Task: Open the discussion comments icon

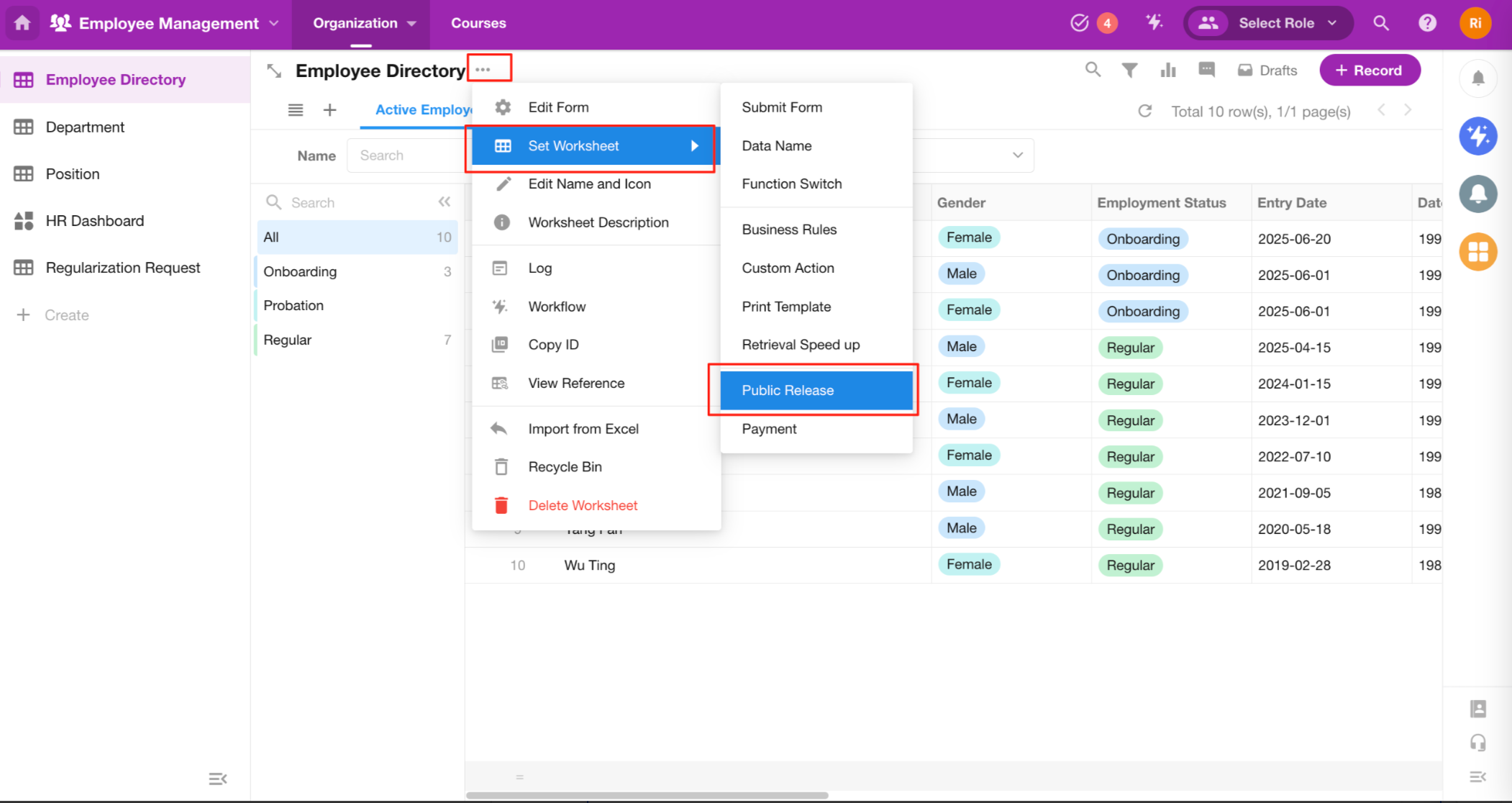Action: 1206,70
